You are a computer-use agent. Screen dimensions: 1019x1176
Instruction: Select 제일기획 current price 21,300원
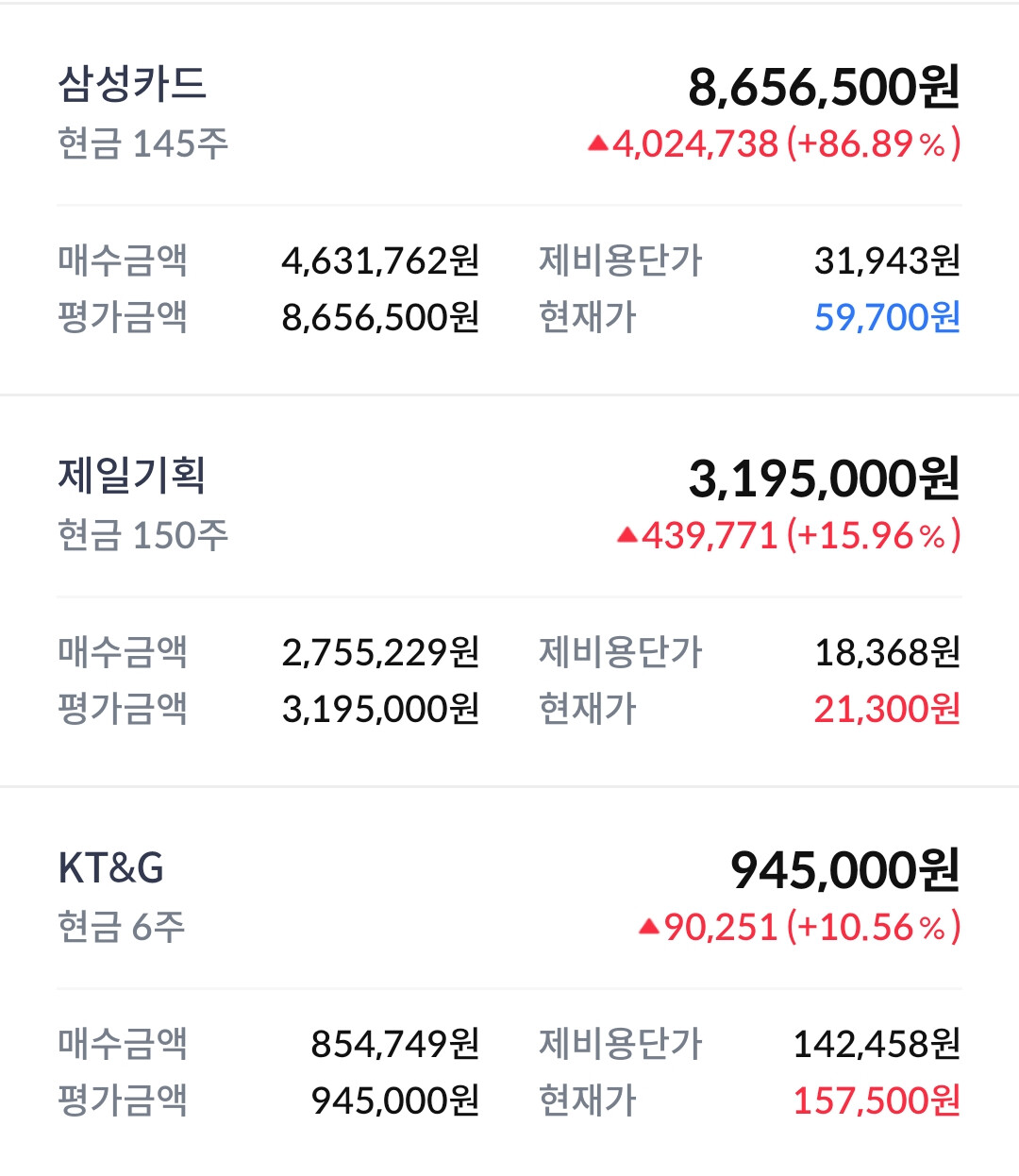click(x=887, y=709)
